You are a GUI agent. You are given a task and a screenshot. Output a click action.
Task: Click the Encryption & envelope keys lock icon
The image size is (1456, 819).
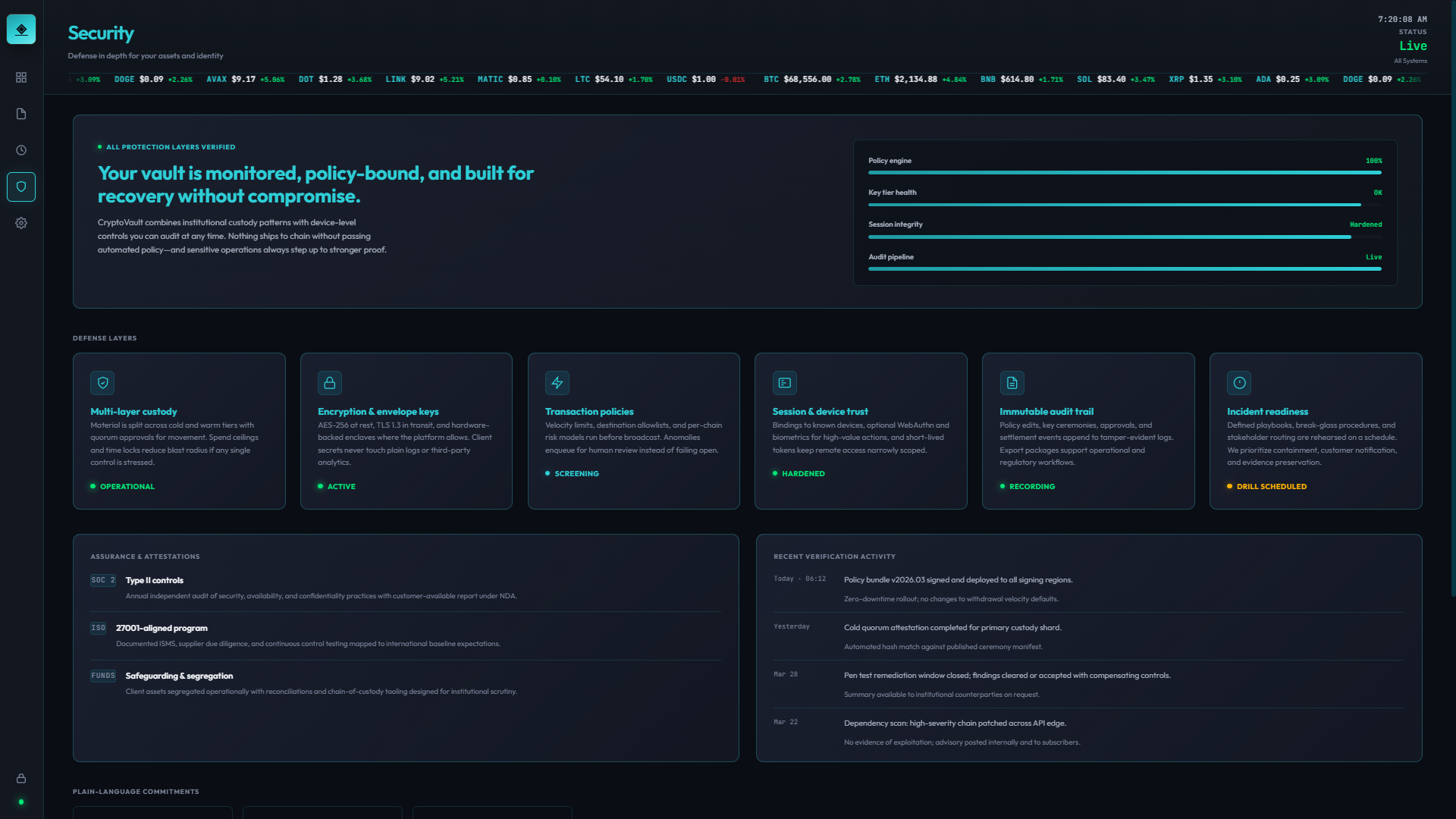pos(330,383)
